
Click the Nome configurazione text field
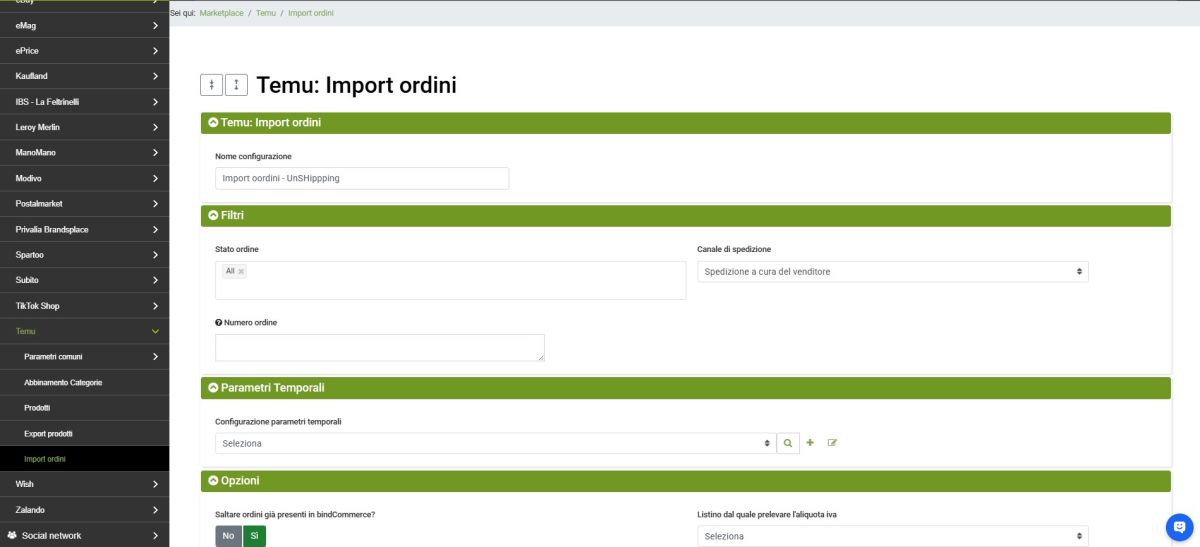click(x=362, y=178)
